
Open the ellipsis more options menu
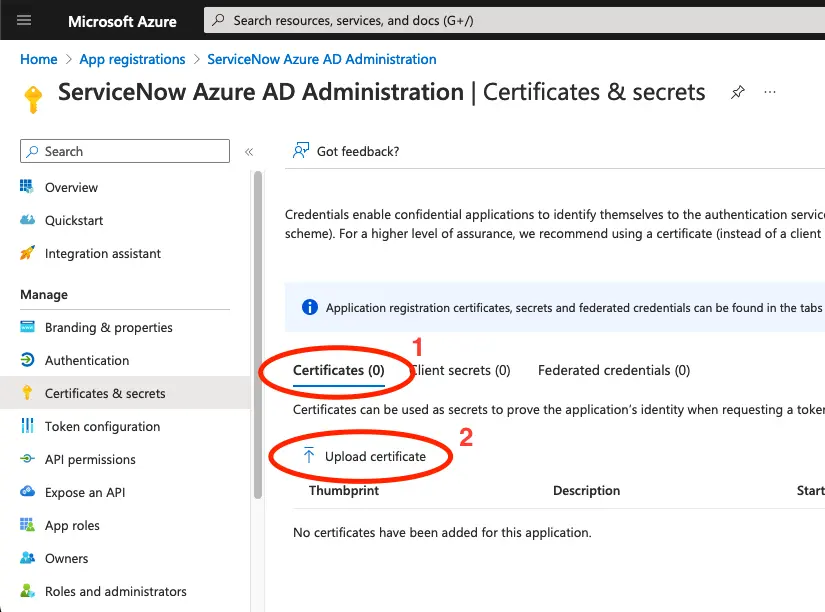tap(770, 92)
